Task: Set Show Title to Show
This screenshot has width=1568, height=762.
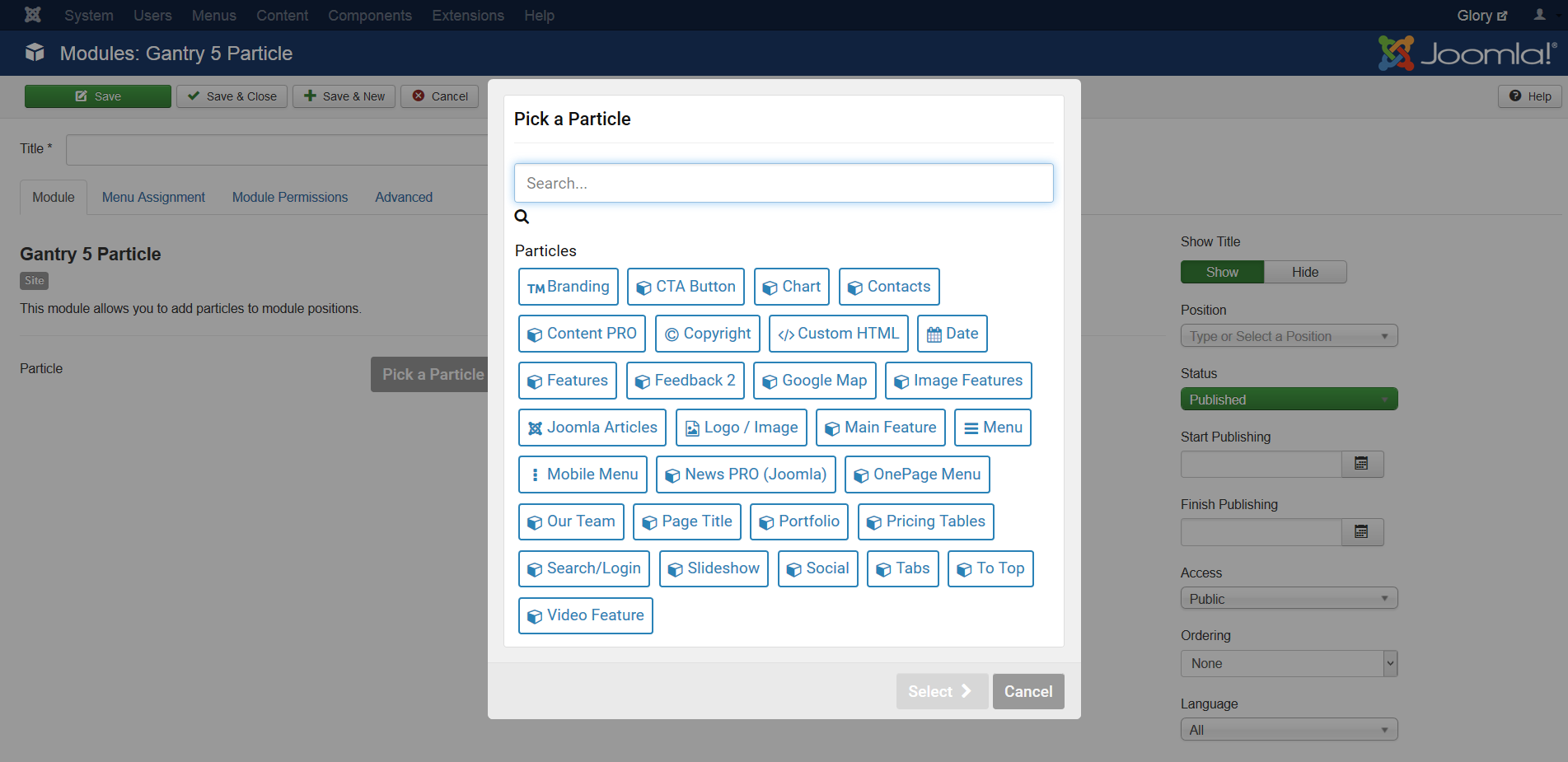Action: (x=1221, y=272)
